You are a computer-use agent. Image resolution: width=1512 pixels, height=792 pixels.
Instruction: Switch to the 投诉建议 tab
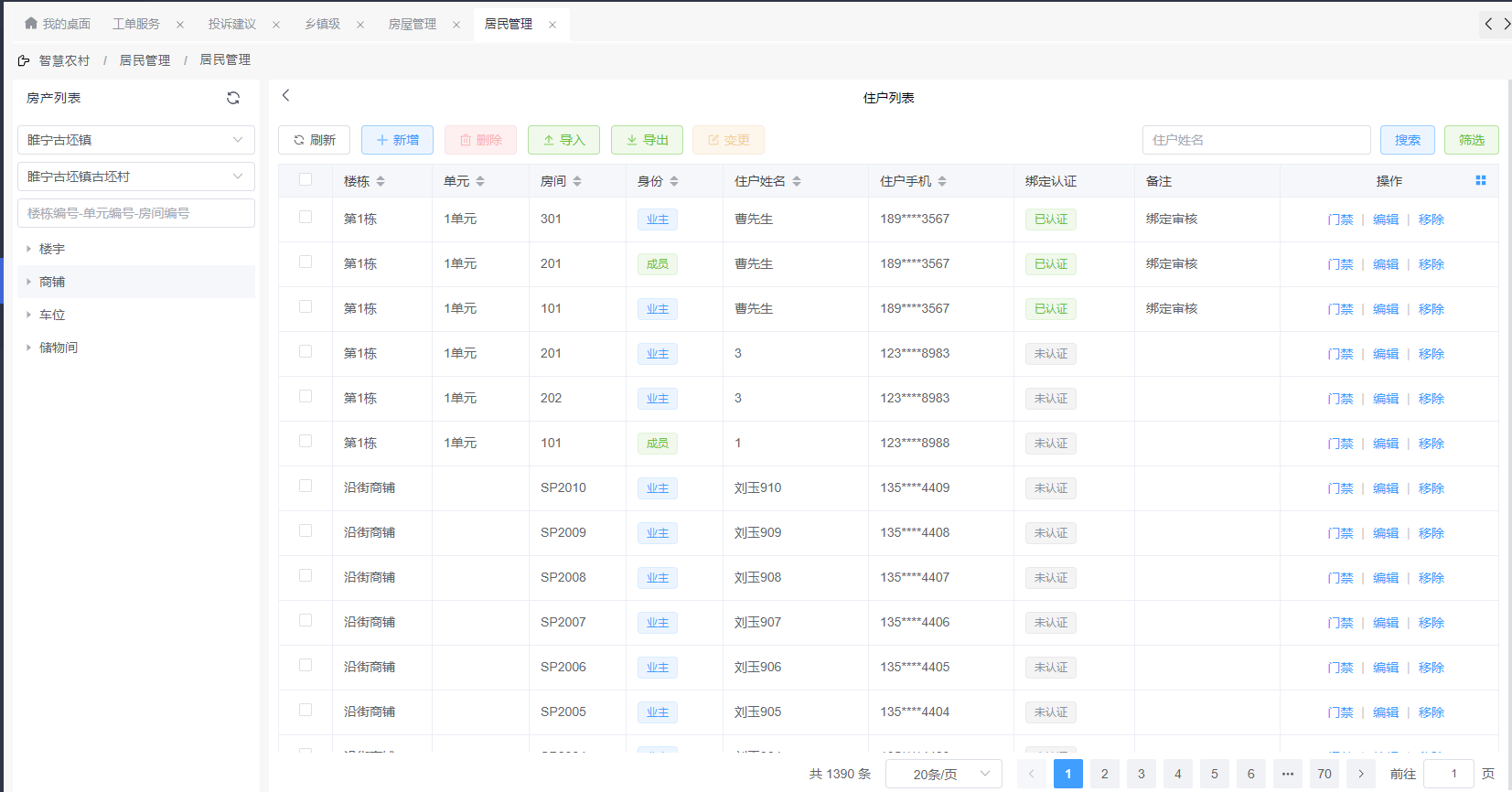231,24
